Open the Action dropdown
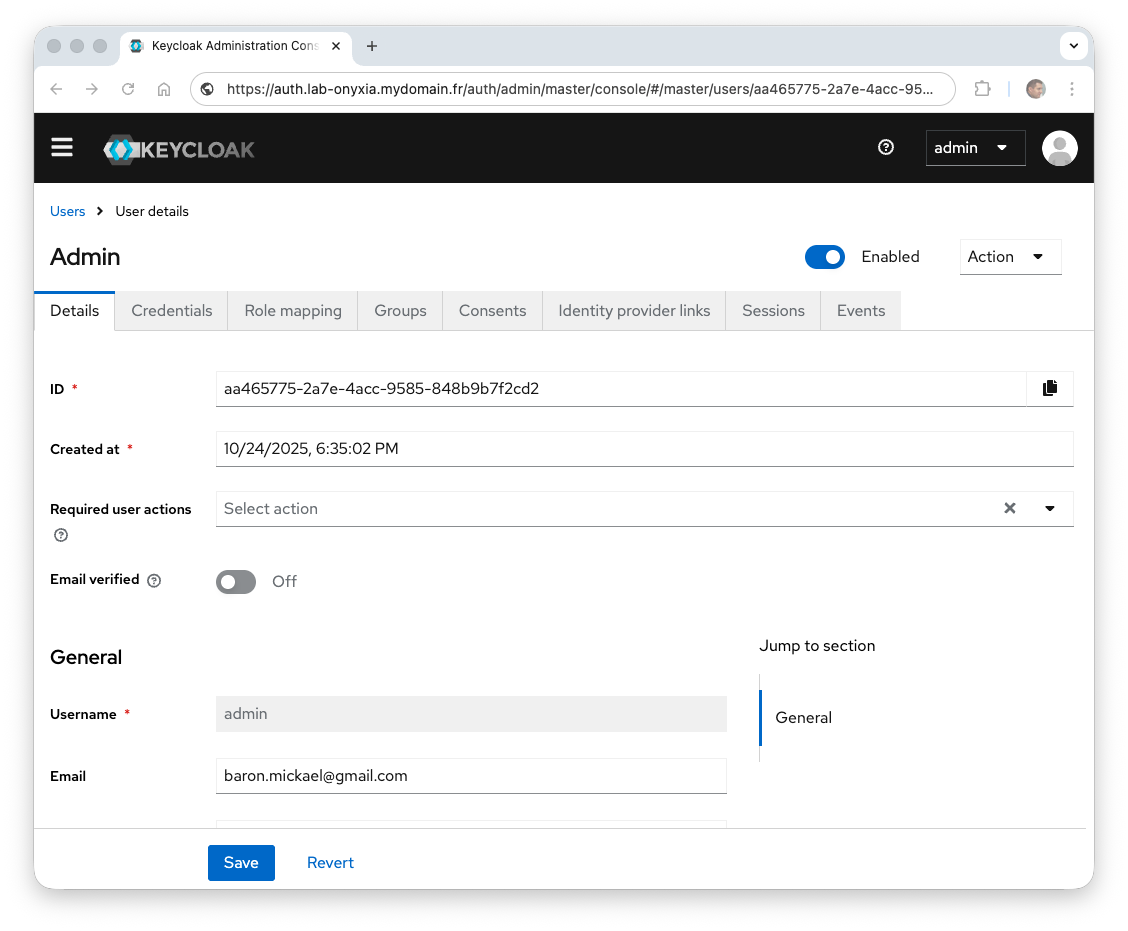The width and height of the screenshot is (1128, 931). coord(1010,257)
